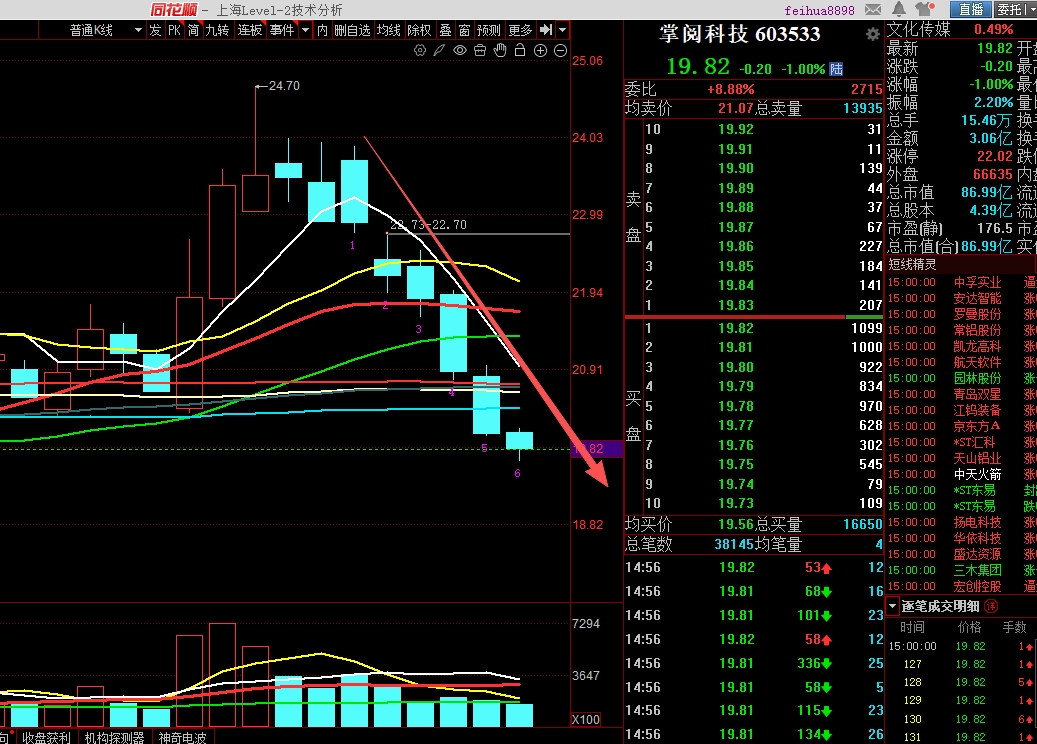This screenshot has width=1037, height=744.
Task: Click sell level 1 price 19.83
Action: [x=735, y=305]
